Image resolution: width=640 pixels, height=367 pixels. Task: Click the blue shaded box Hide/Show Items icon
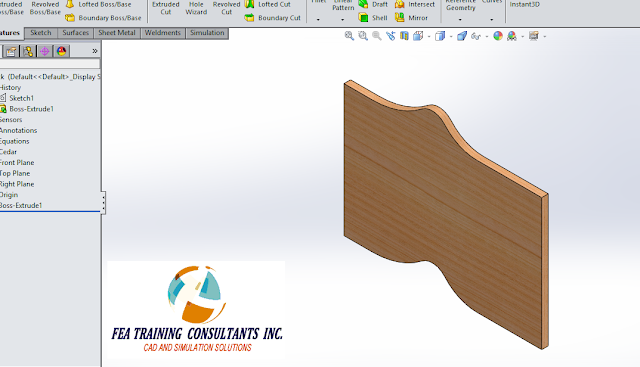click(x=462, y=36)
